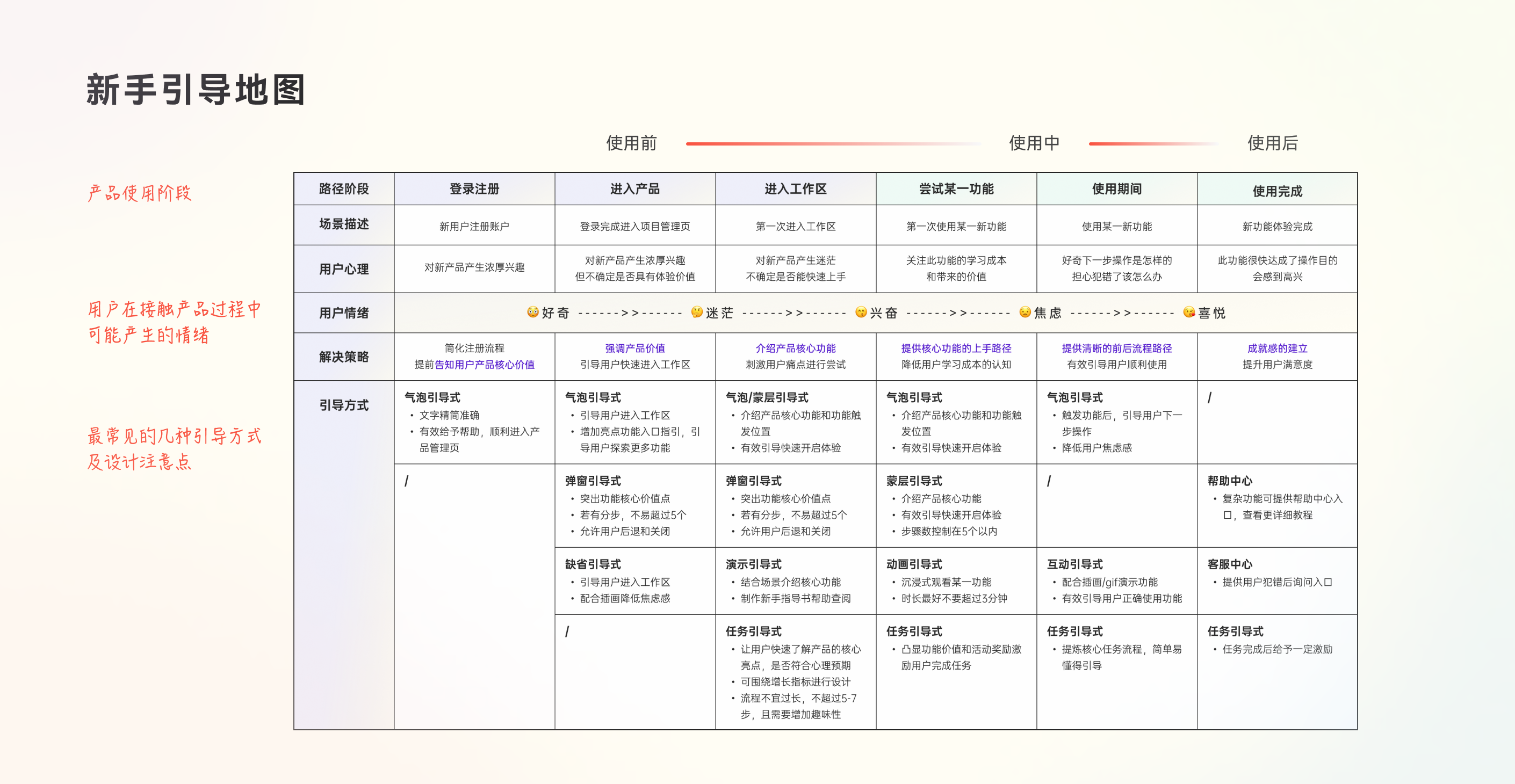
Task: Click the 引导方式 row header
Action: click(343, 405)
